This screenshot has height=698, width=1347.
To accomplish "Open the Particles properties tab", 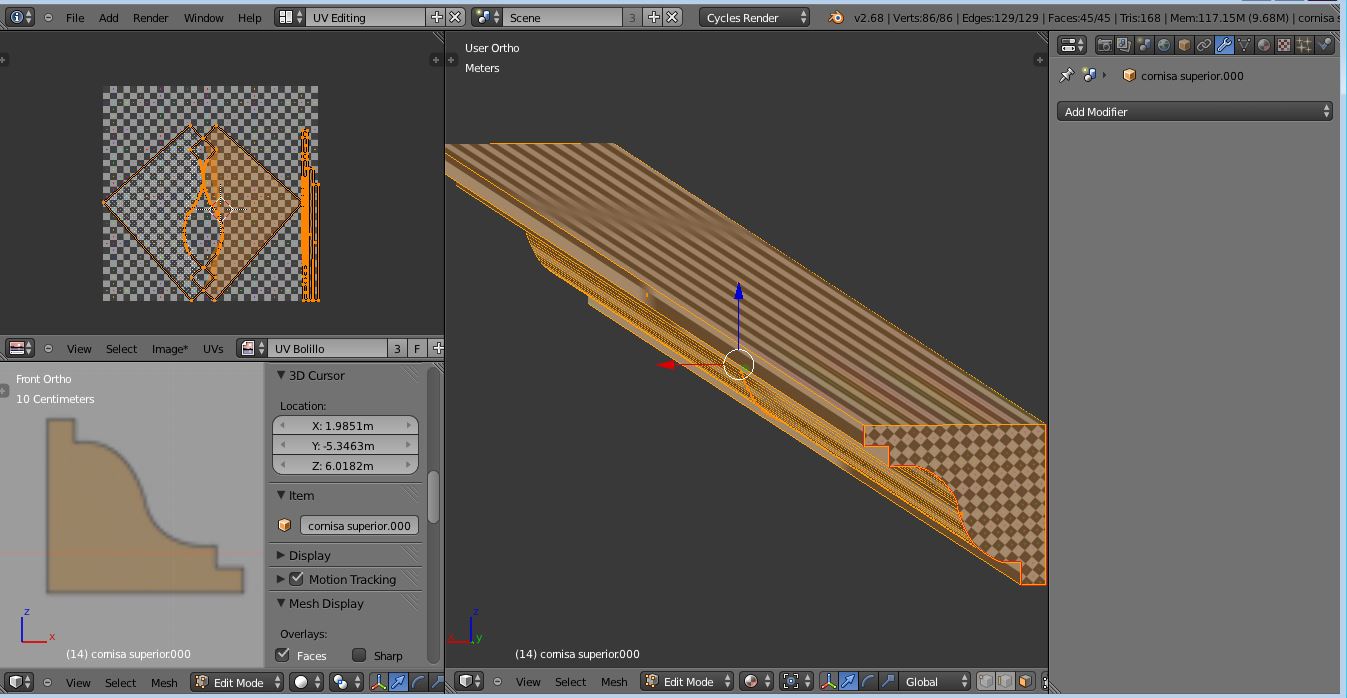I will [1304, 45].
